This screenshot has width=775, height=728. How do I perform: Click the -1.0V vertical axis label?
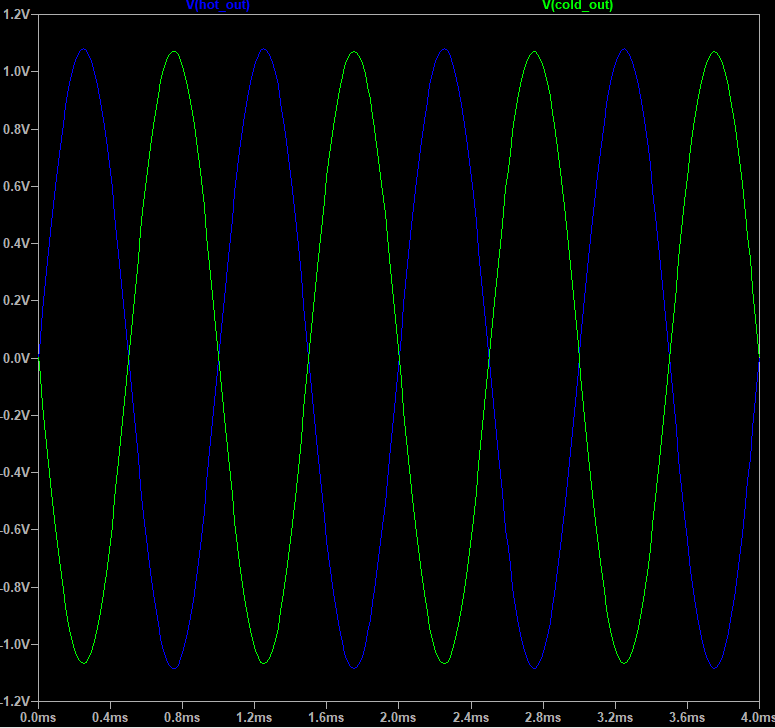coord(15,644)
